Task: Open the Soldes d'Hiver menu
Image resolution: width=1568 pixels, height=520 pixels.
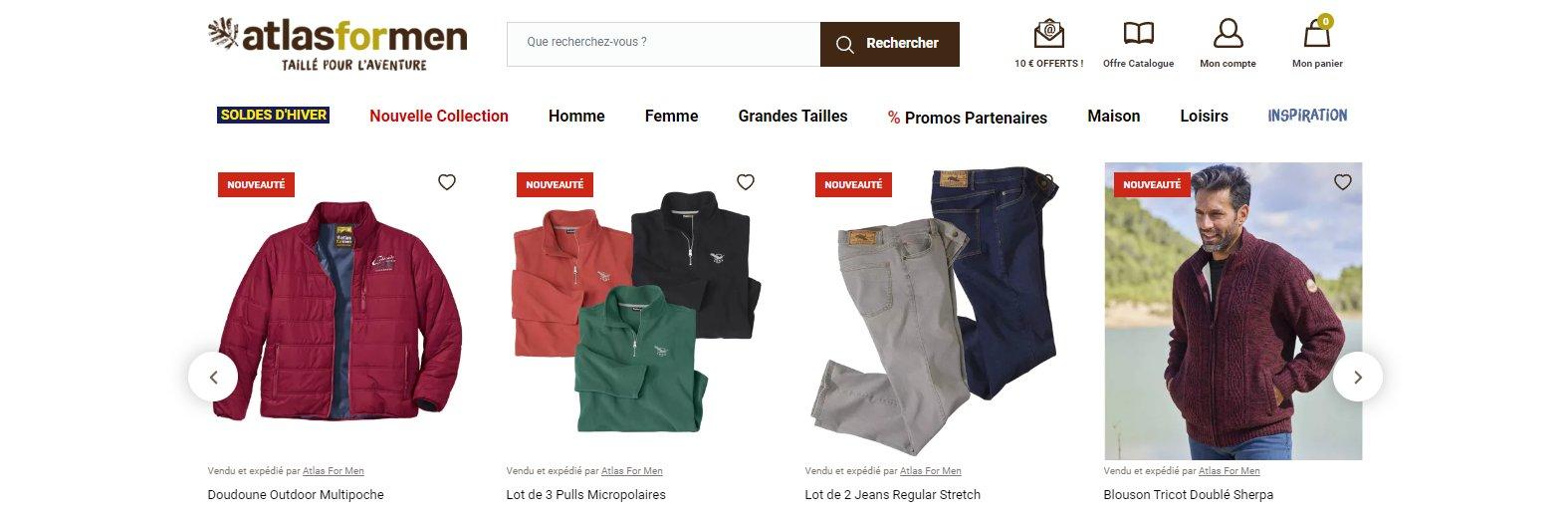Action: click(273, 116)
